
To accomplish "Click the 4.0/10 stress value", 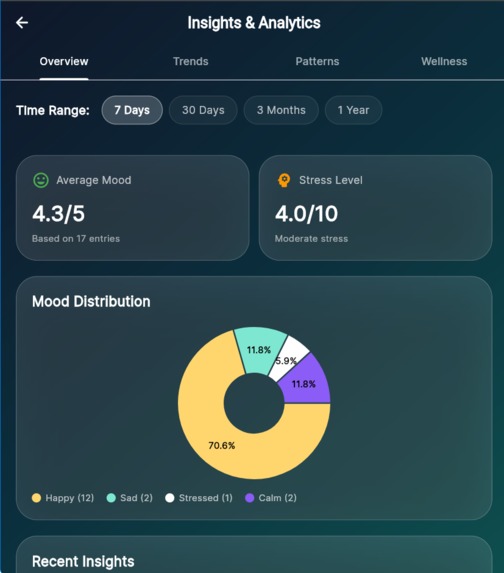I will (307, 214).
